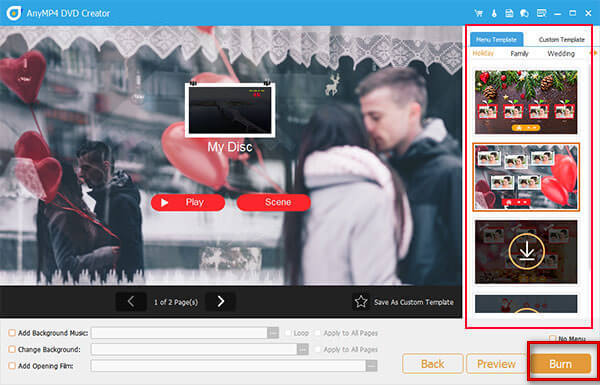Click the opening film path field

tap(228, 365)
